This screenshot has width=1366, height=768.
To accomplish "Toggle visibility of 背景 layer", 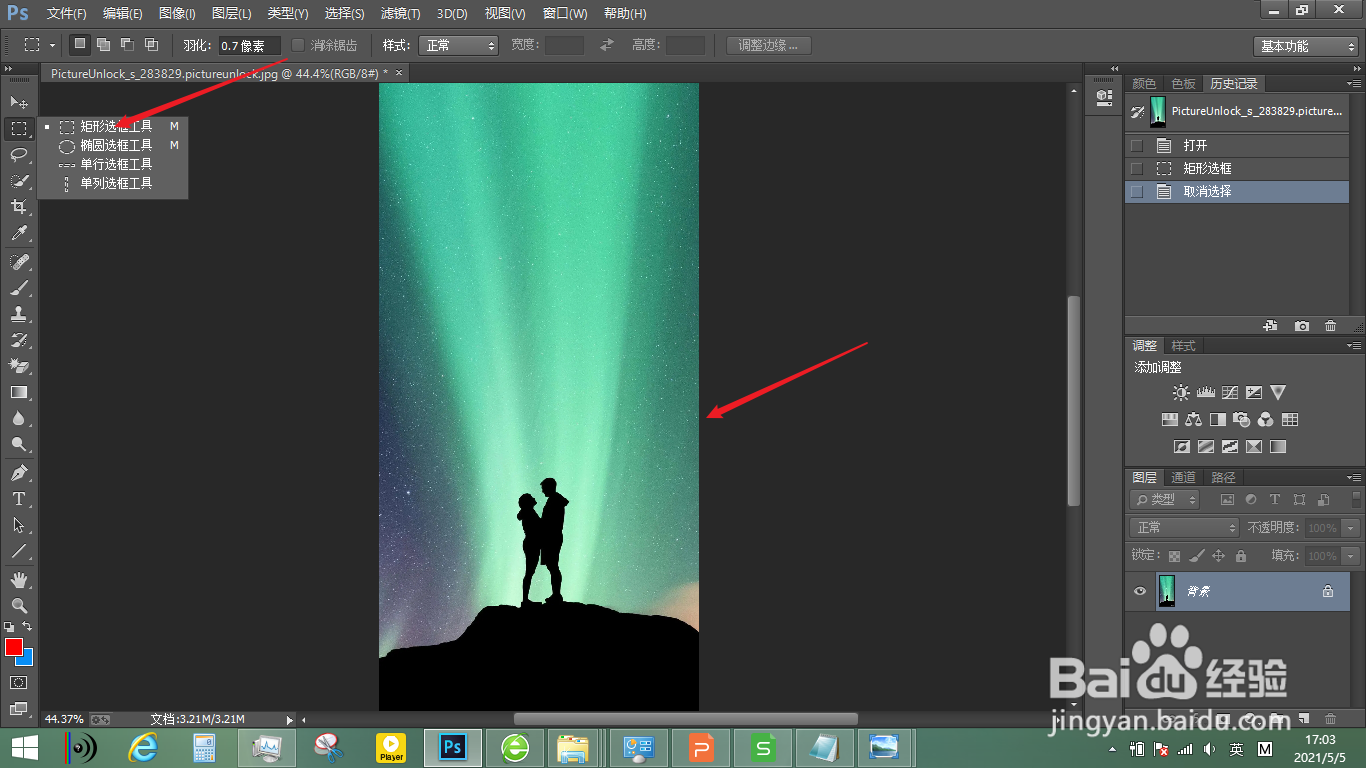I will pyautogui.click(x=1139, y=591).
